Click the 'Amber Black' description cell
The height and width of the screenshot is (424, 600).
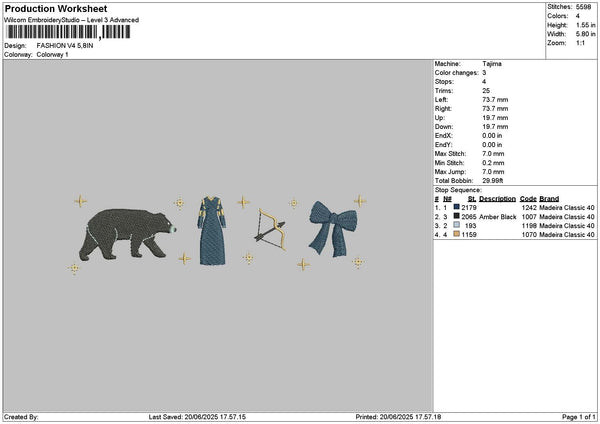(497, 217)
